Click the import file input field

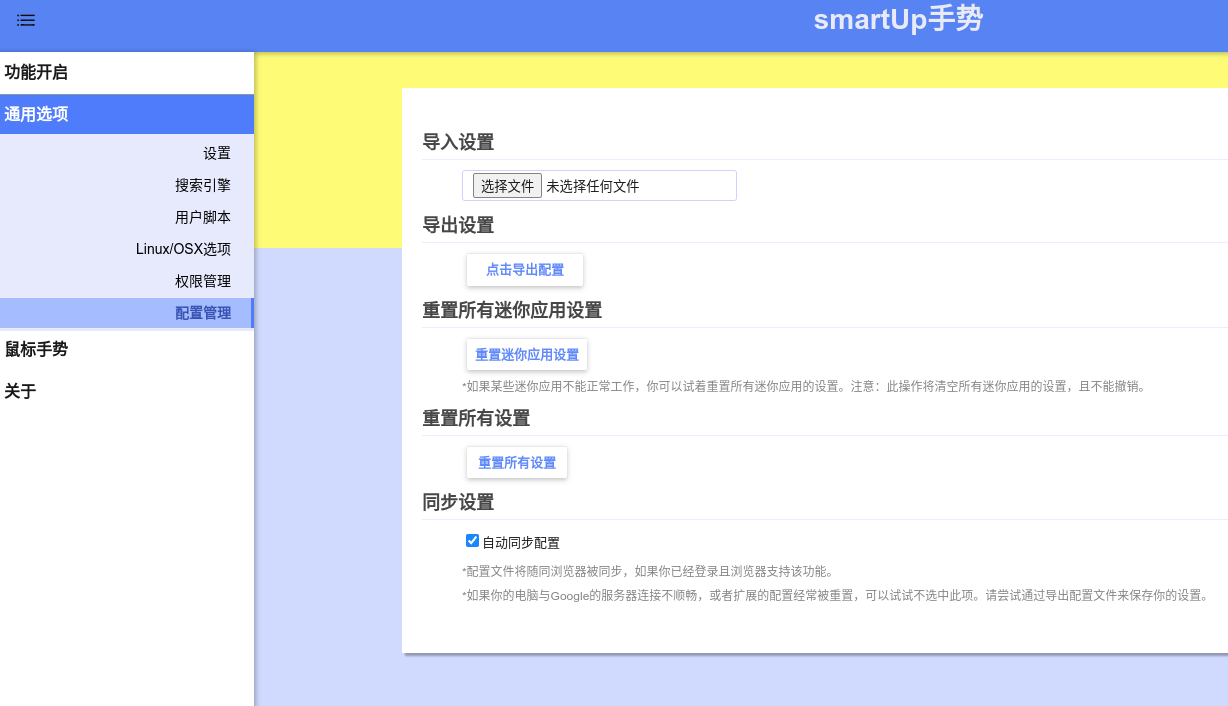599,186
